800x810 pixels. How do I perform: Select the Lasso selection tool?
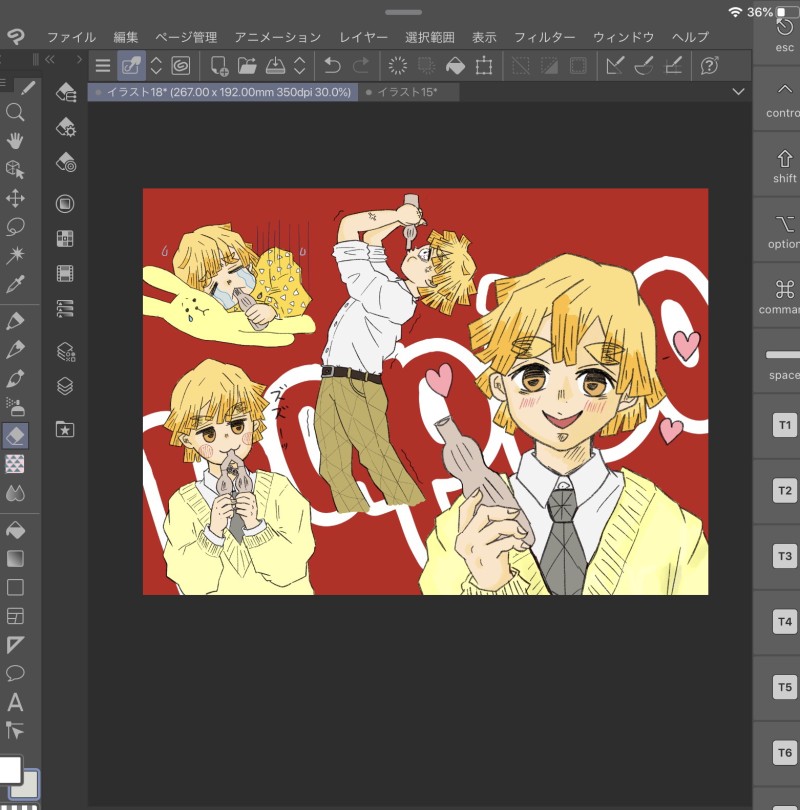pyautogui.click(x=15, y=227)
